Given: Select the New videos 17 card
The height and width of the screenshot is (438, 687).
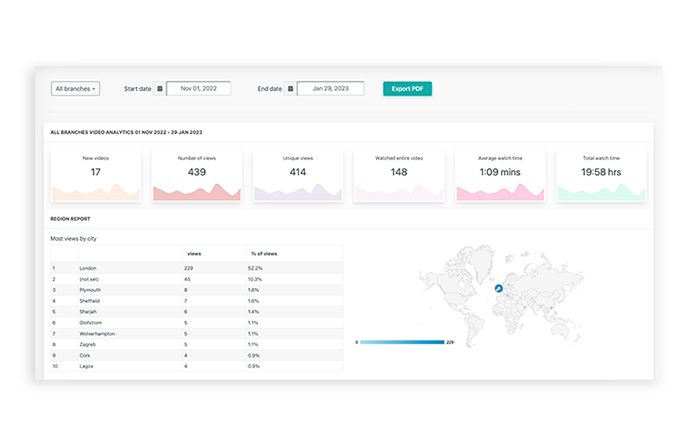Looking at the screenshot, I should click(x=96, y=175).
